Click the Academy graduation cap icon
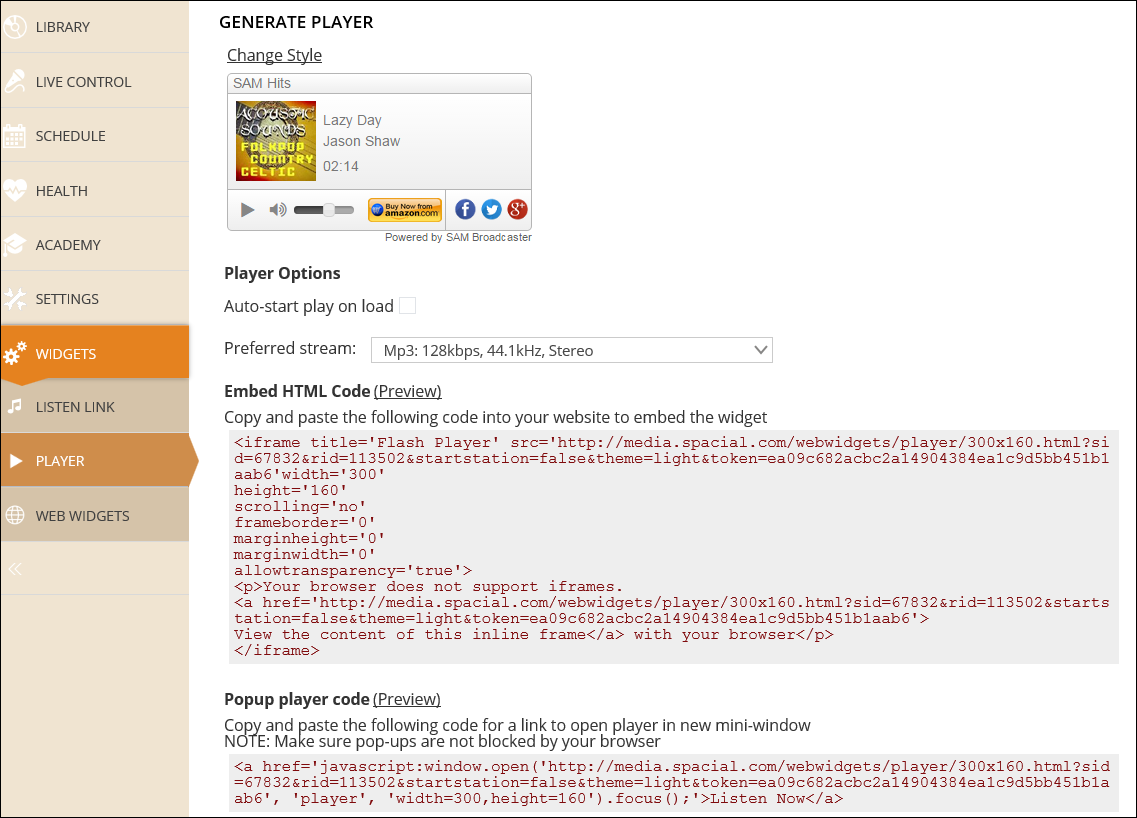 point(14,244)
